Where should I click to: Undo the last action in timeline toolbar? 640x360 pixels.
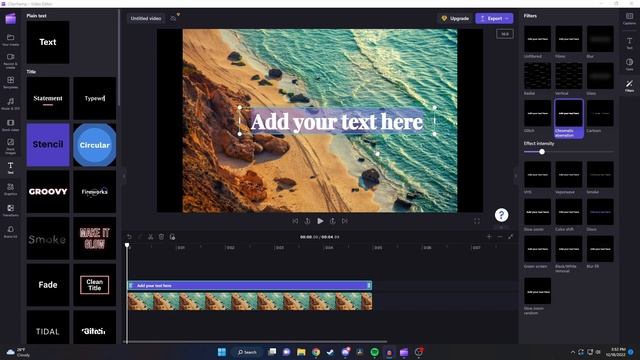coord(129,237)
